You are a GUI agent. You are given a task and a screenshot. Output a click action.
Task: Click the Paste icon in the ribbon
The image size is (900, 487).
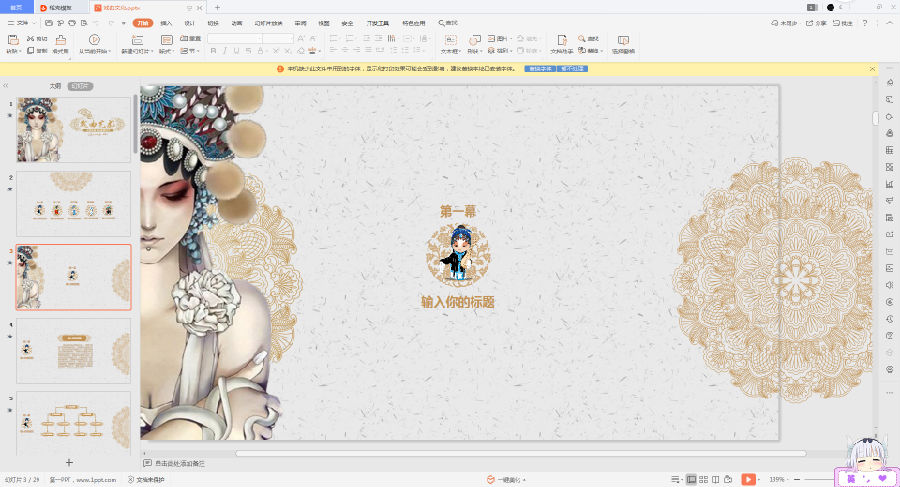click(13, 40)
